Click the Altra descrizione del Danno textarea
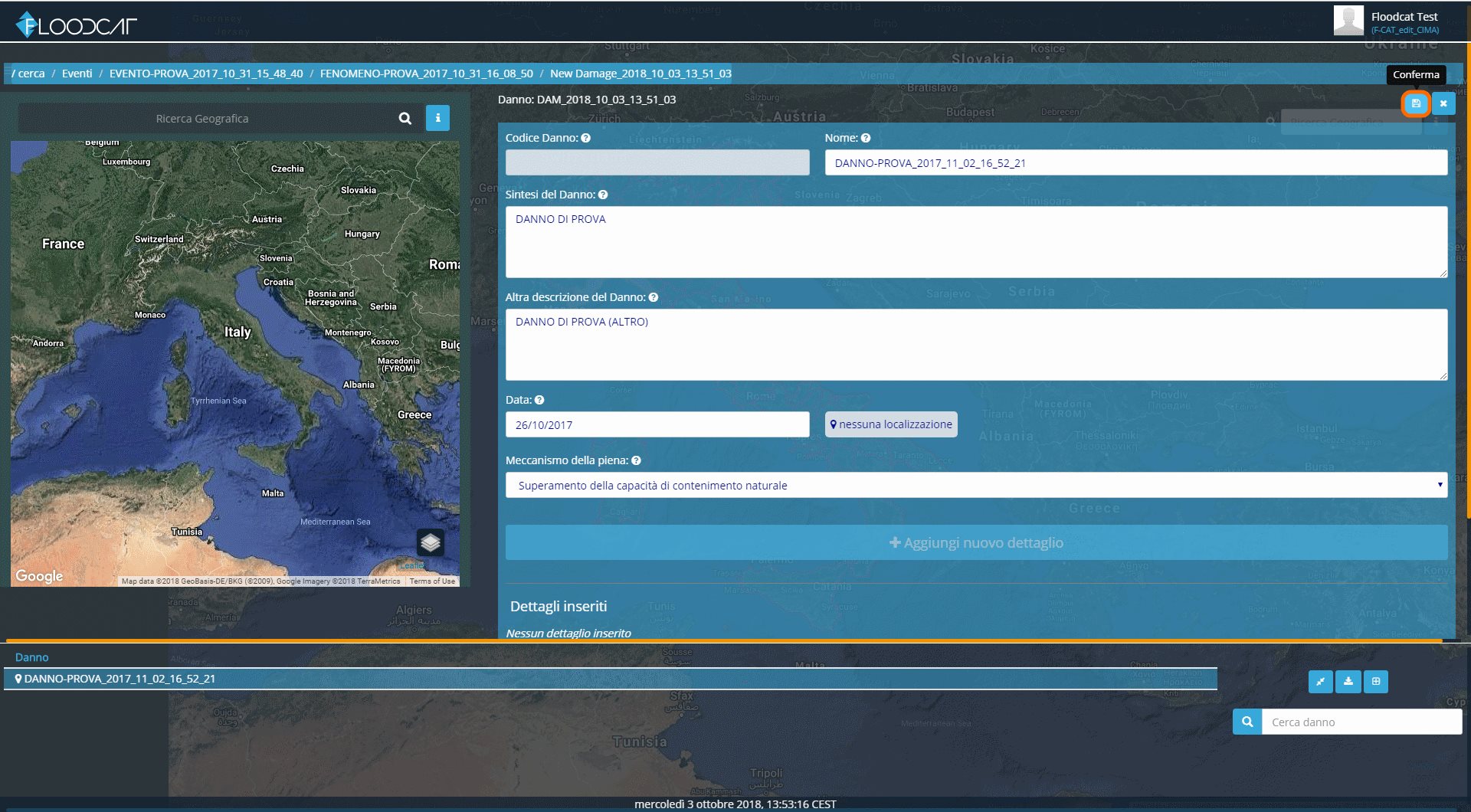The image size is (1471, 812). [976, 345]
